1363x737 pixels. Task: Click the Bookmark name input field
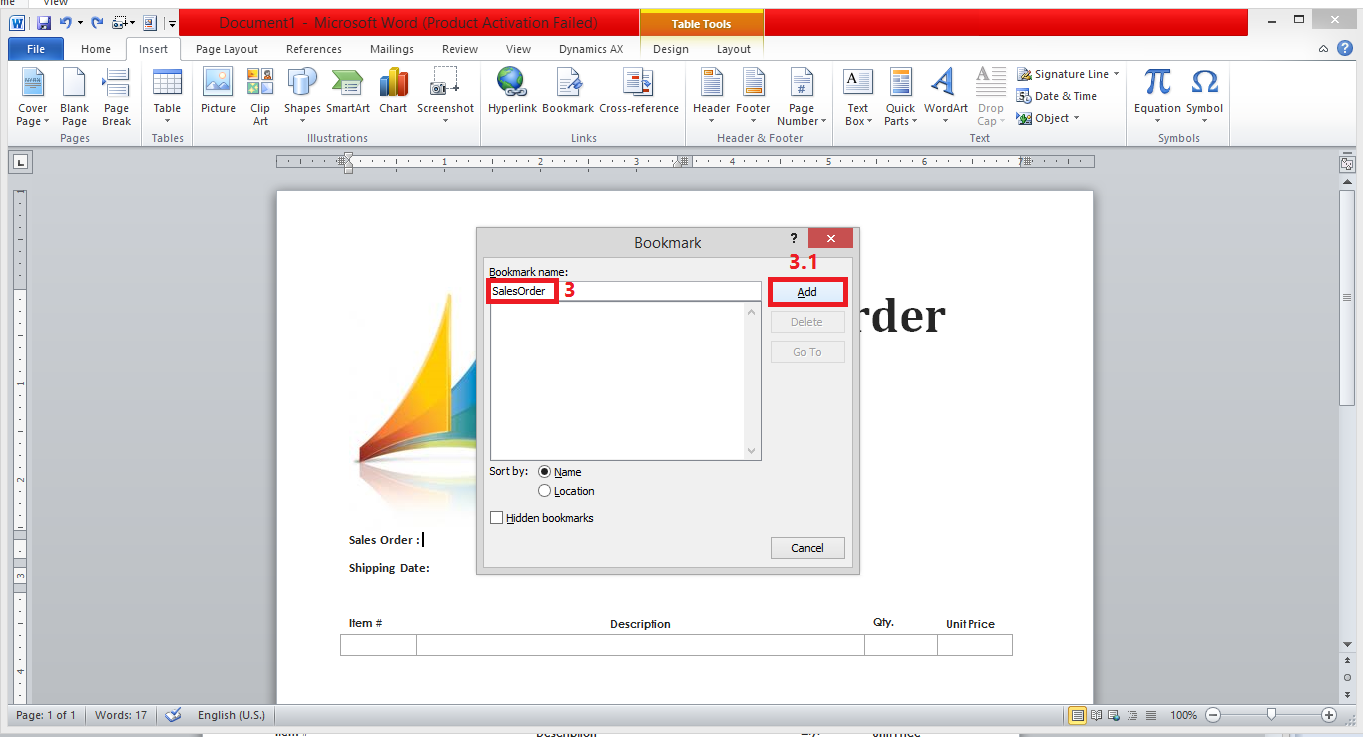(625, 291)
